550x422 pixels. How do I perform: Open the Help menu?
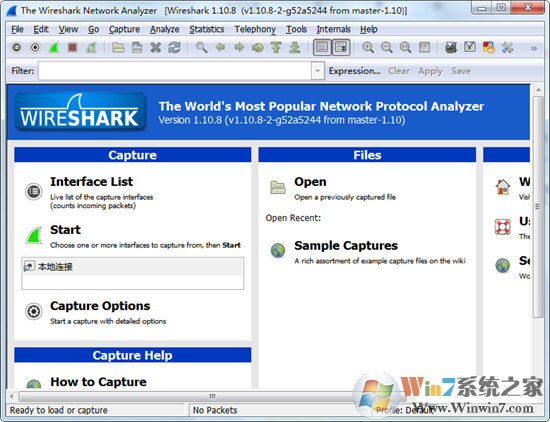point(369,29)
